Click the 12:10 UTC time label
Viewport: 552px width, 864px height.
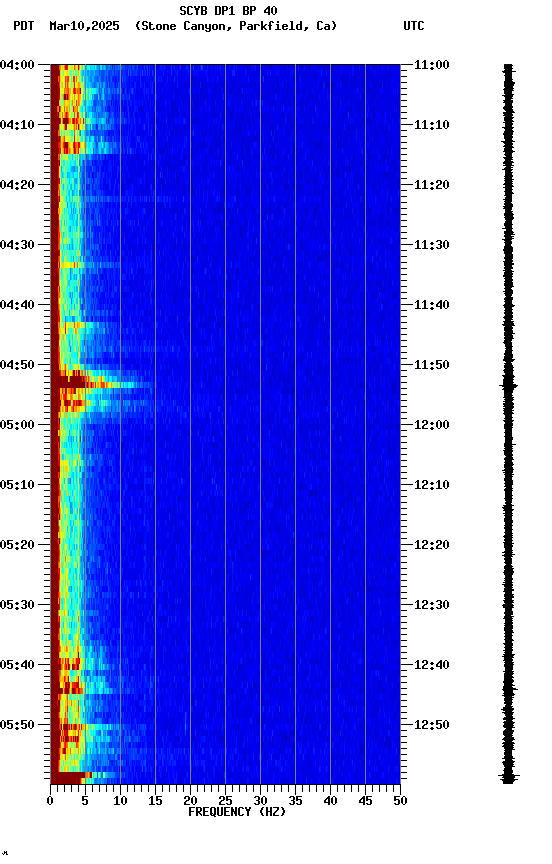(x=432, y=485)
